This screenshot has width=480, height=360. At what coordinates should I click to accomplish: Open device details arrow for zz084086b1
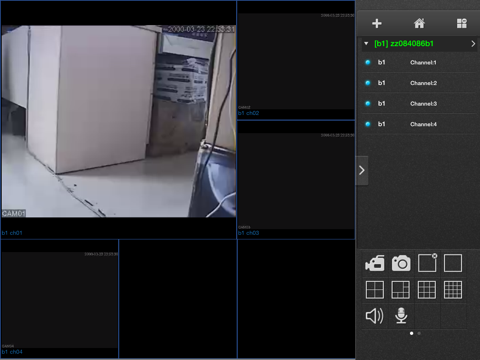pos(473,44)
